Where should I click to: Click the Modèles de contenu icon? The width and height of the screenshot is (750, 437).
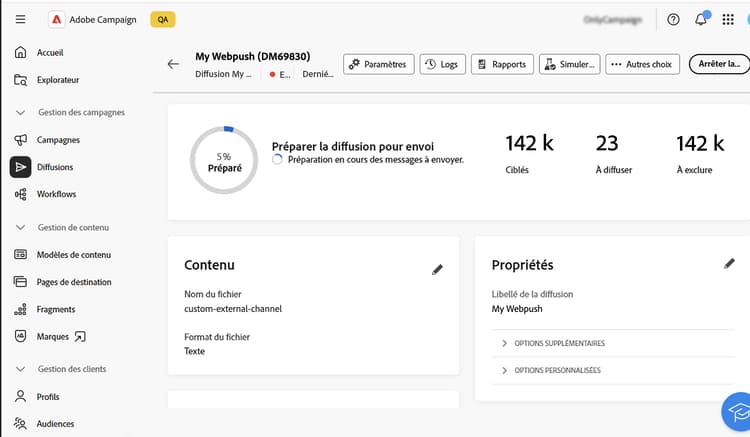pos(21,254)
